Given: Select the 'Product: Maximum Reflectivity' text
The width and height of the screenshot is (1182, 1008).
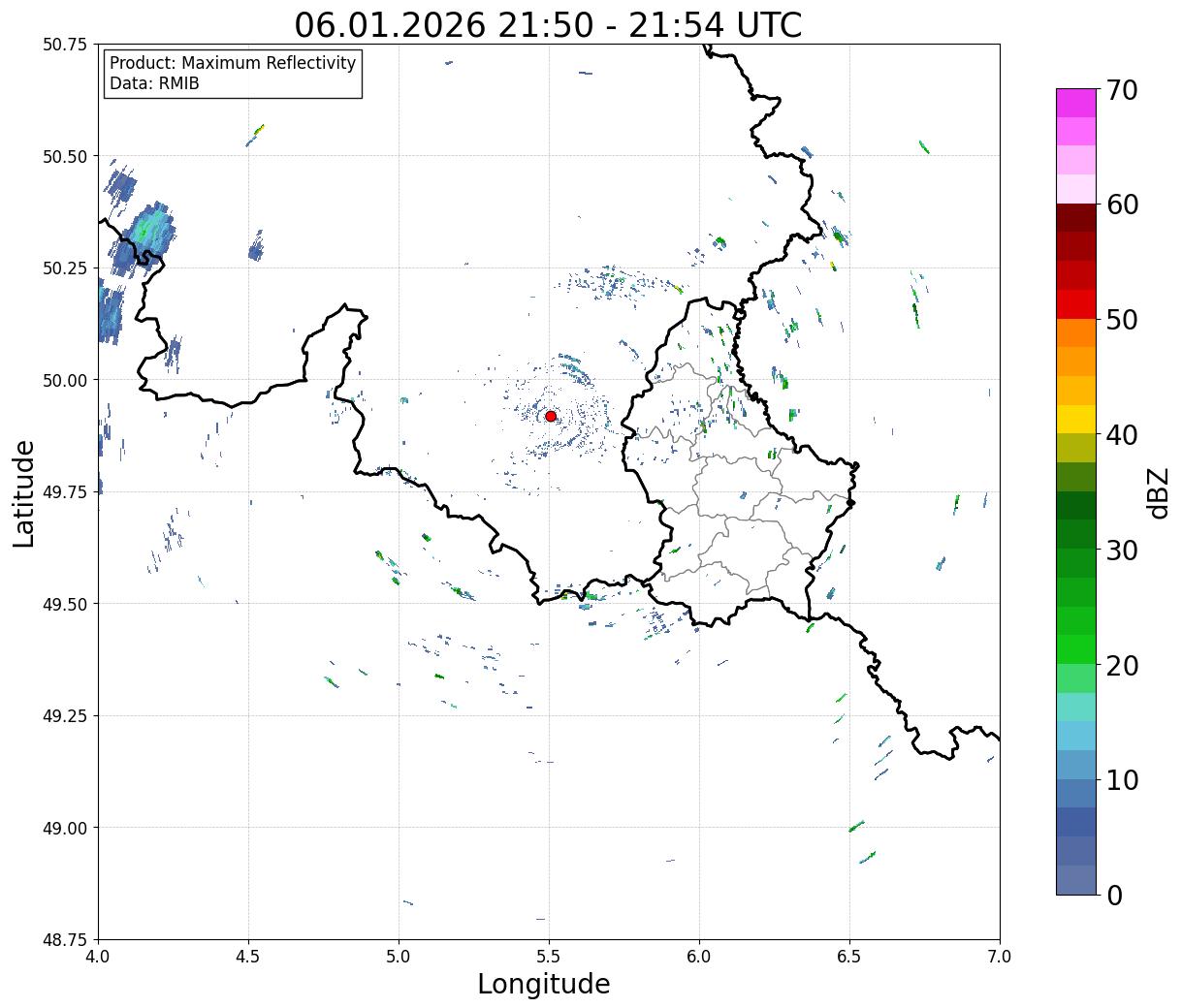Looking at the screenshot, I should 233,63.
